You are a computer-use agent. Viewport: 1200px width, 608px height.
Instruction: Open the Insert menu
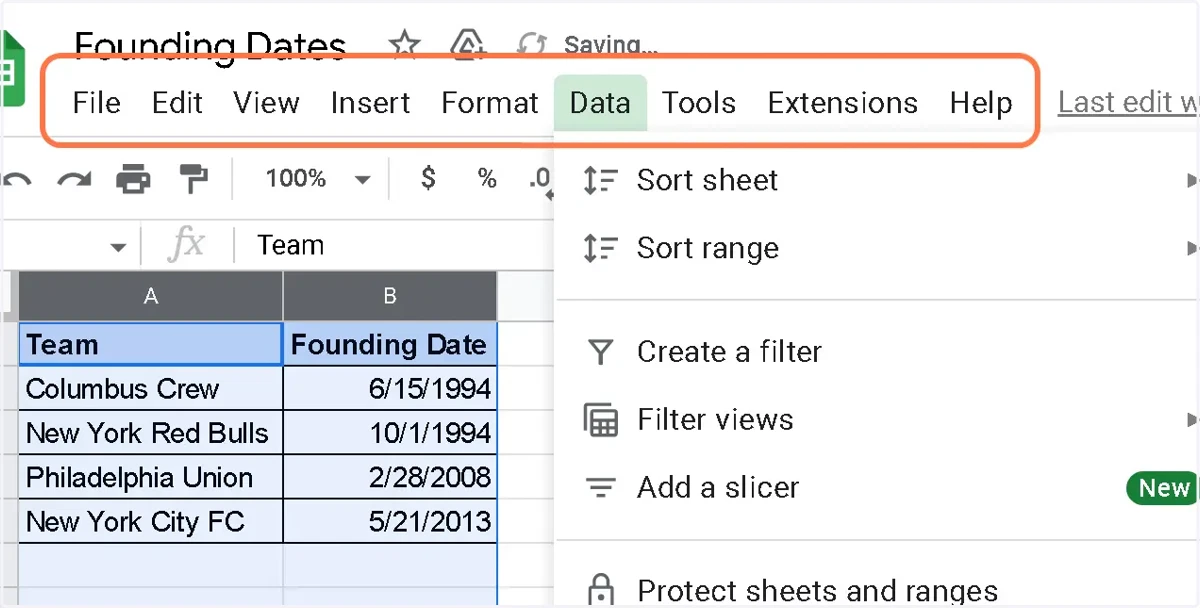click(x=370, y=103)
